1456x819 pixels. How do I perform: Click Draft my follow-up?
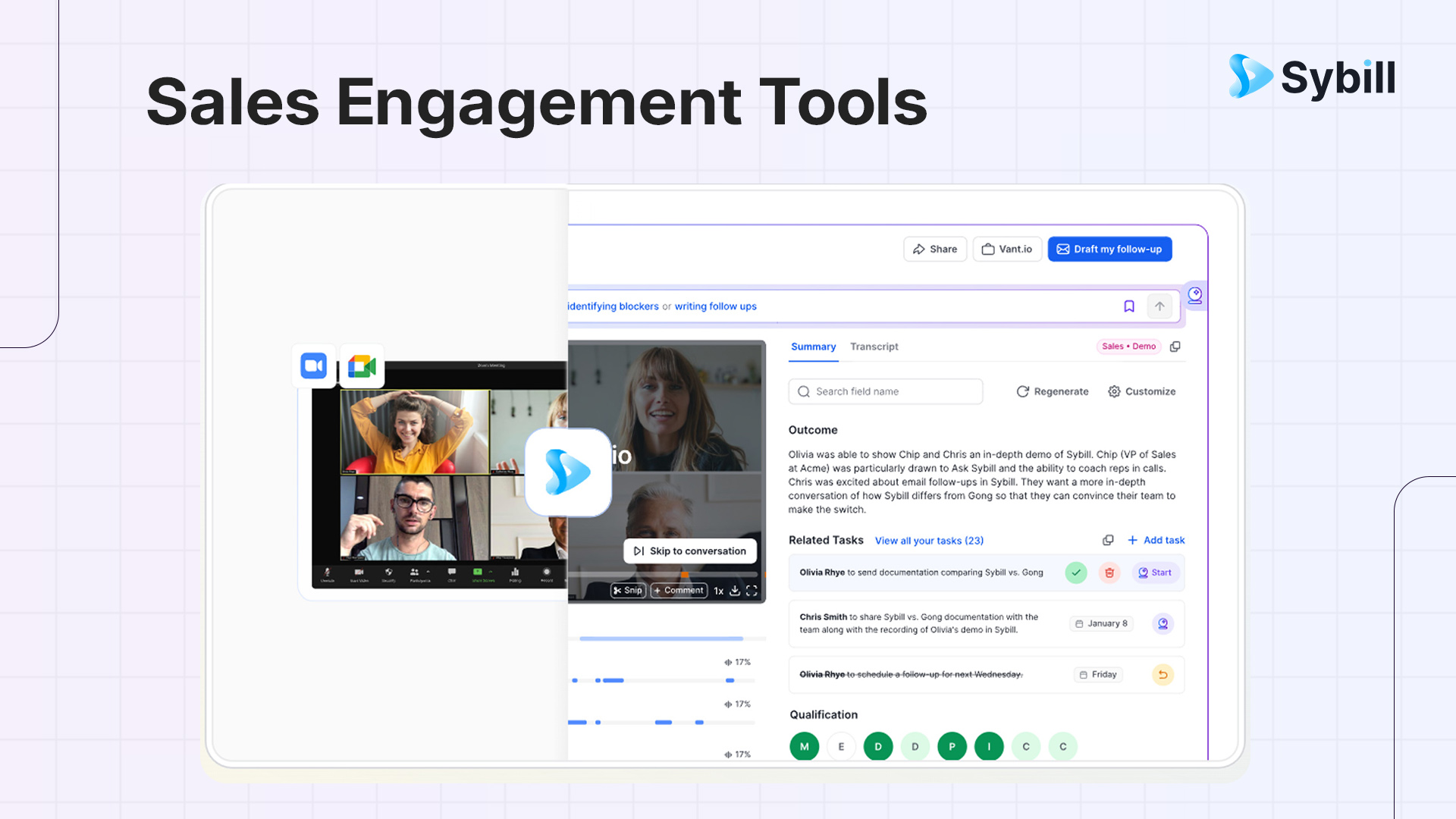coord(1109,249)
